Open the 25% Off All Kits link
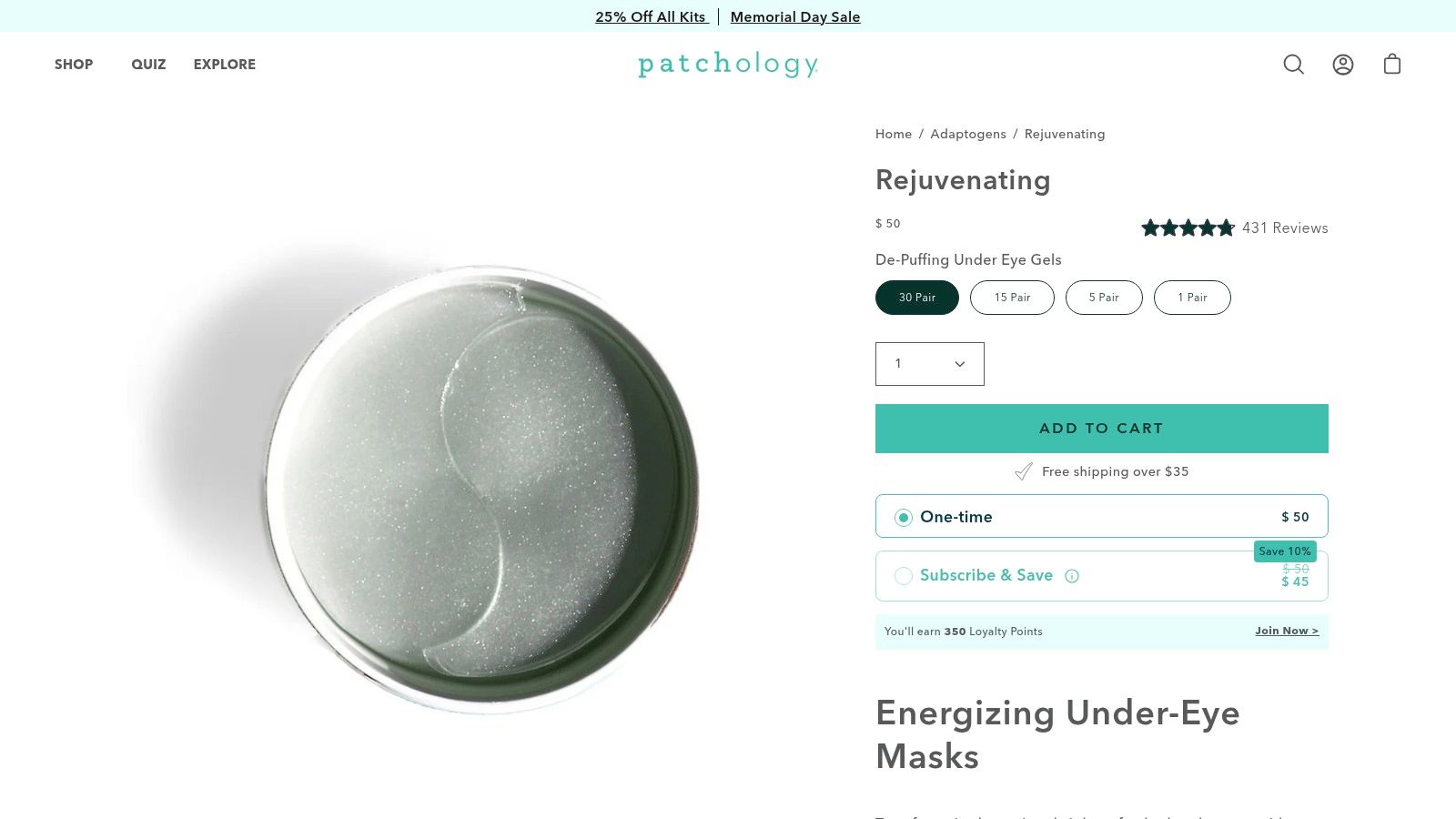Viewport: 1456px width, 819px height. pos(652,16)
